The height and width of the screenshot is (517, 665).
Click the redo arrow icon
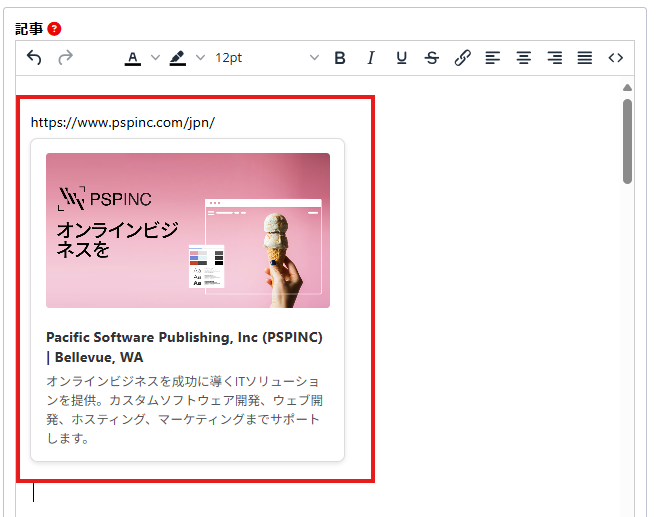pos(65,58)
